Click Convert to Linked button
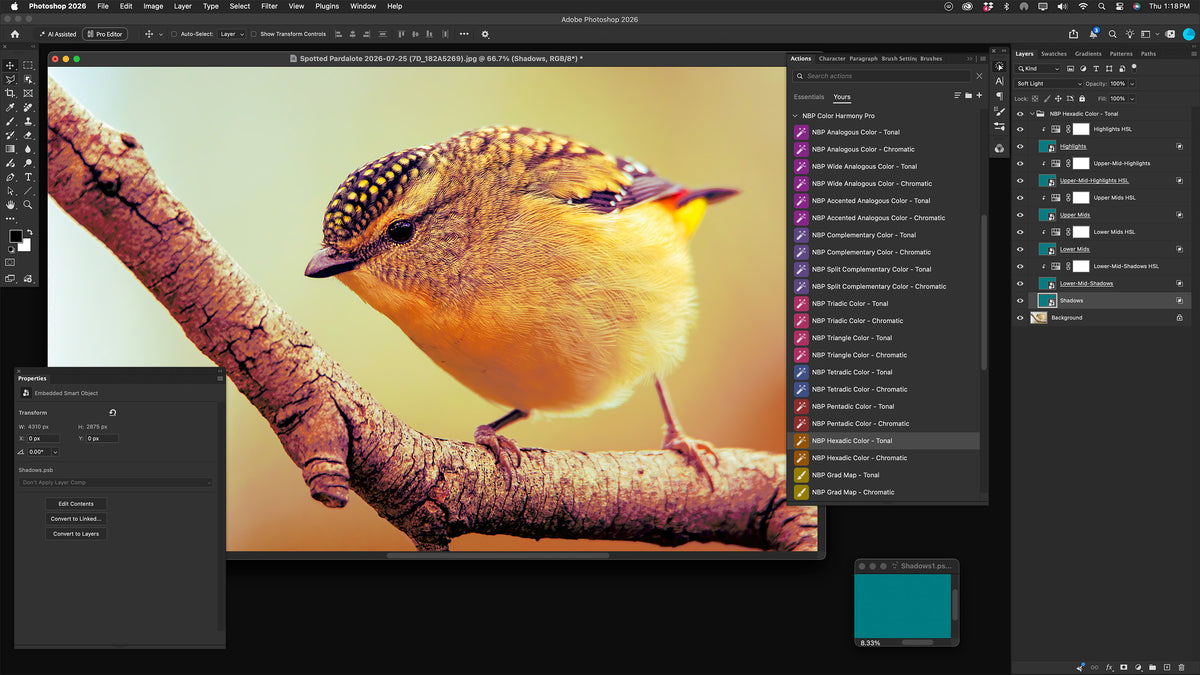This screenshot has height=675, width=1200. (x=76, y=519)
